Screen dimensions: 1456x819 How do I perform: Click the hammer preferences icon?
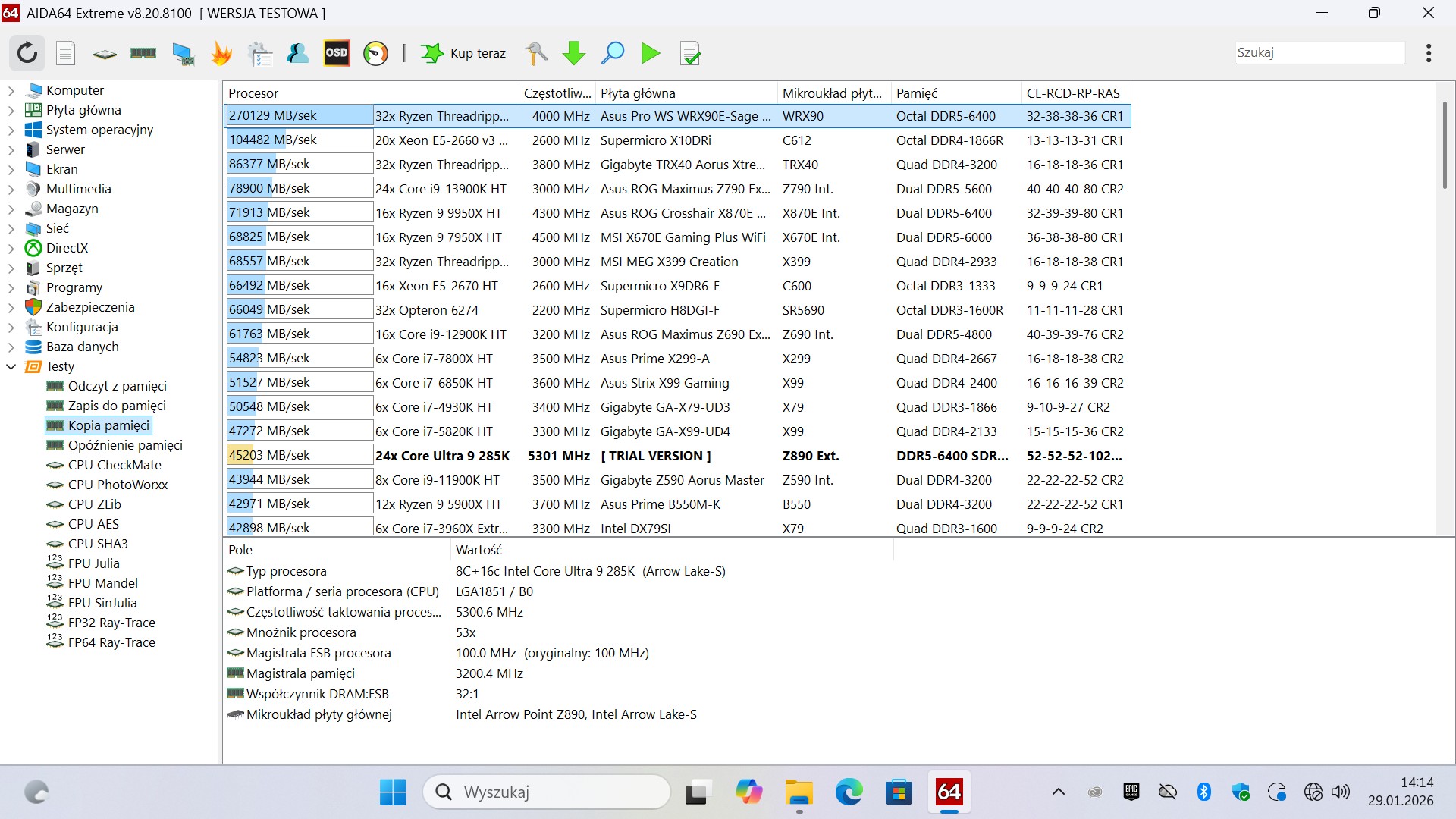[x=536, y=53]
